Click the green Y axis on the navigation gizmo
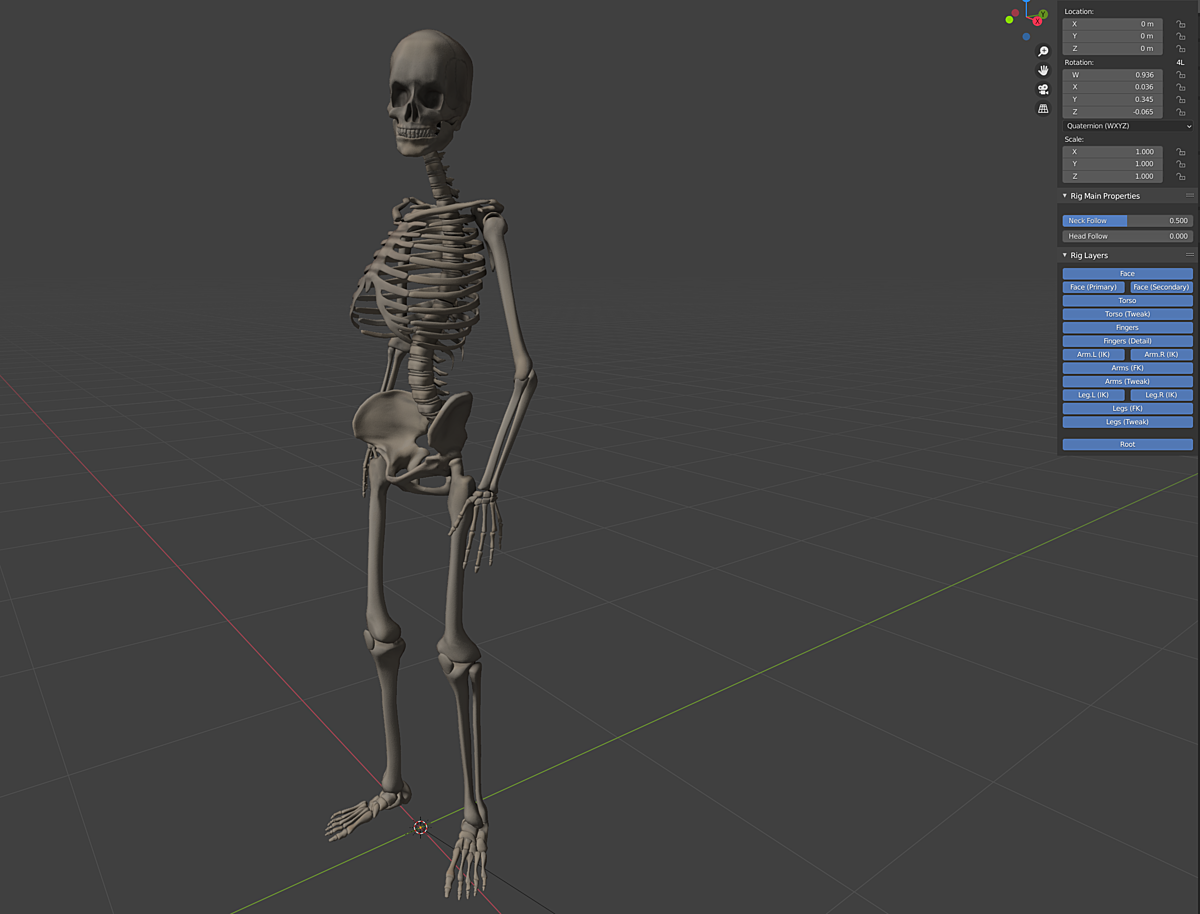 tap(1043, 14)
